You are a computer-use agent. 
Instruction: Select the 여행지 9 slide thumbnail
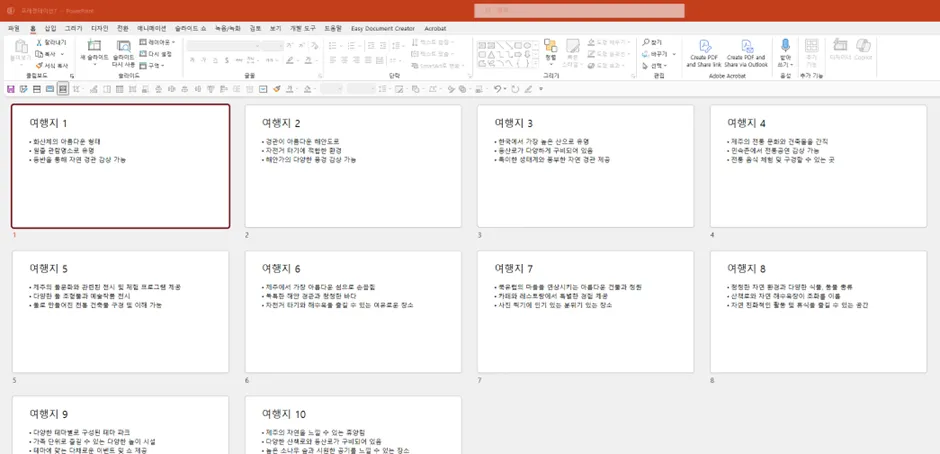click(120, 425)
